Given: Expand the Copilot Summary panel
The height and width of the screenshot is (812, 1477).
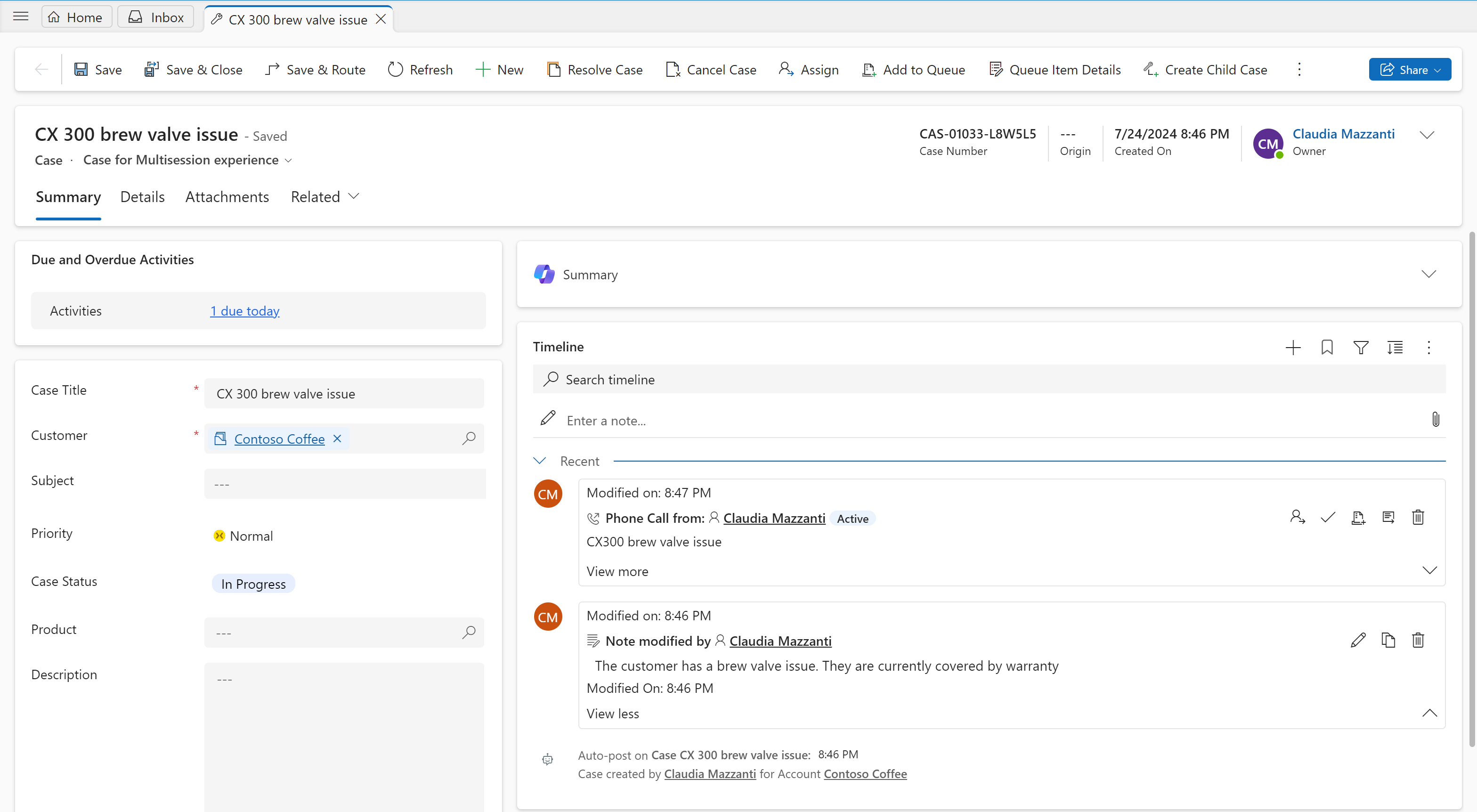Looking at the screenshot, I should (x=1428, y=274).
